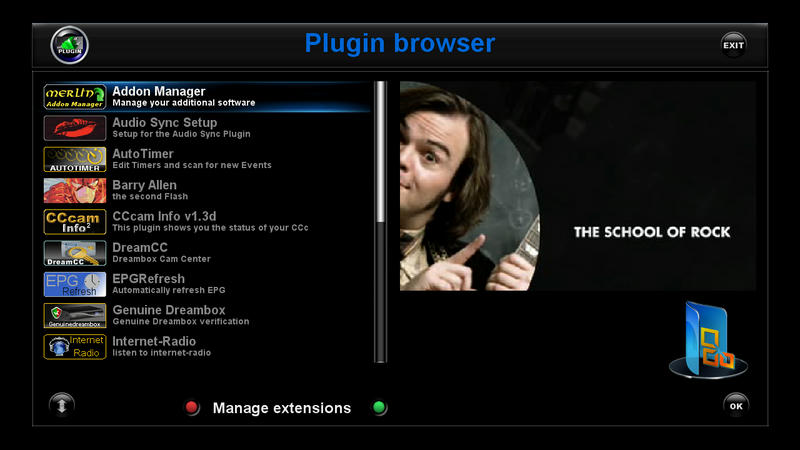Click 'listen to internet-radio' description

pyautogui.click(x=161, y=353)
